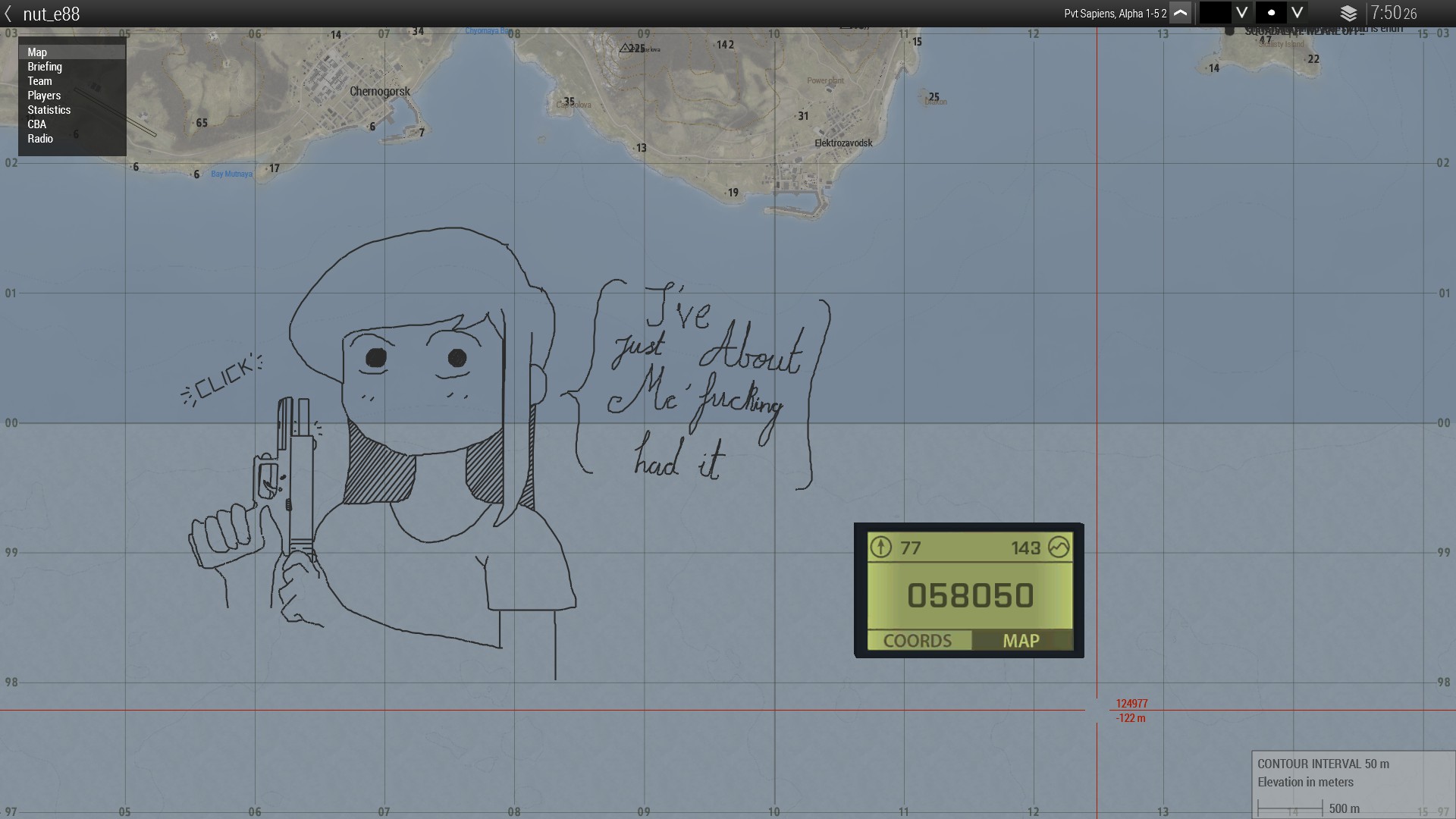Show the Statistics page
Viewport: 1456px width, 819px height.
pyautogui.click(x=49, y=110)
